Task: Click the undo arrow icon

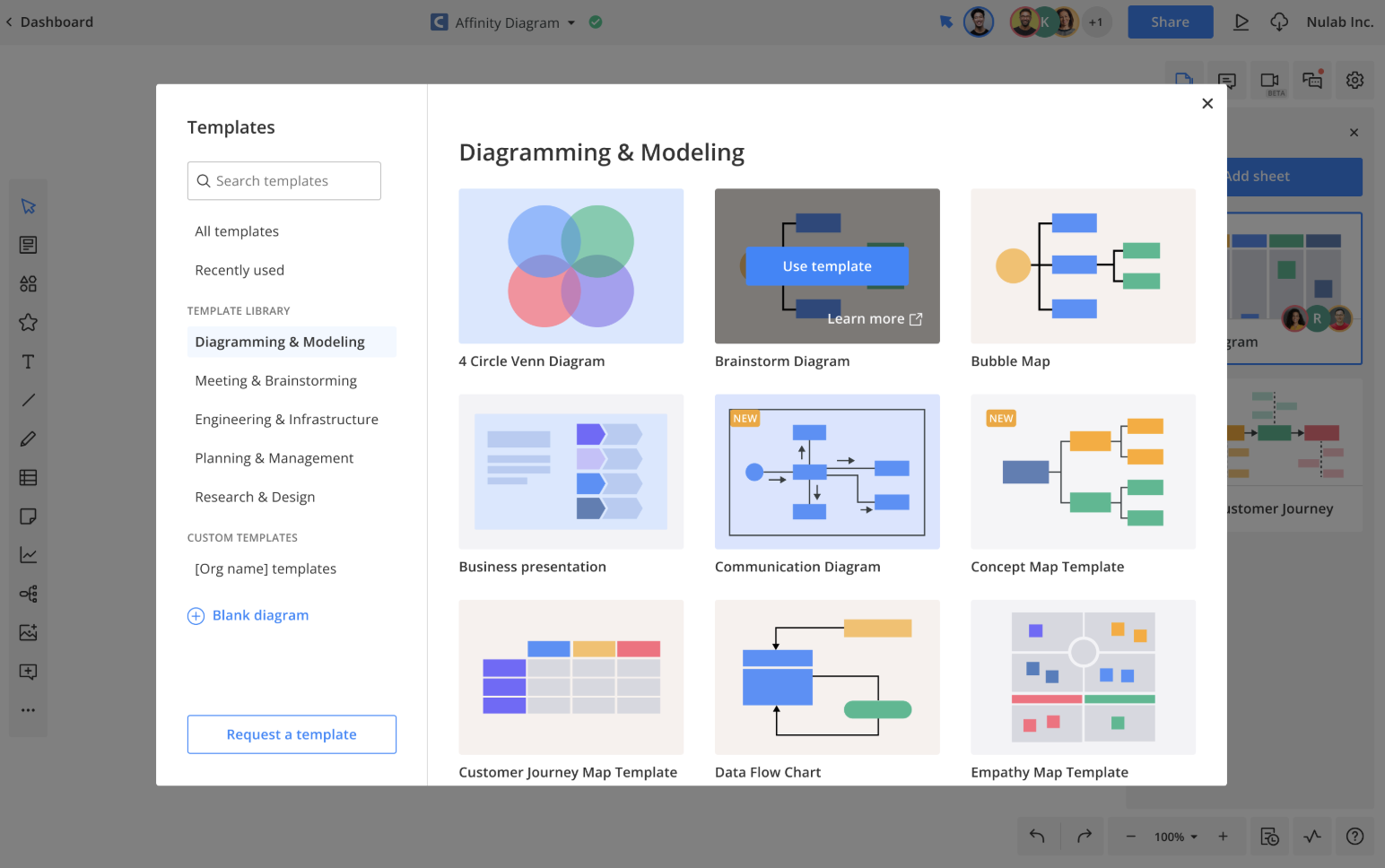Action: pyautogui.click(x=1037, y=837)
